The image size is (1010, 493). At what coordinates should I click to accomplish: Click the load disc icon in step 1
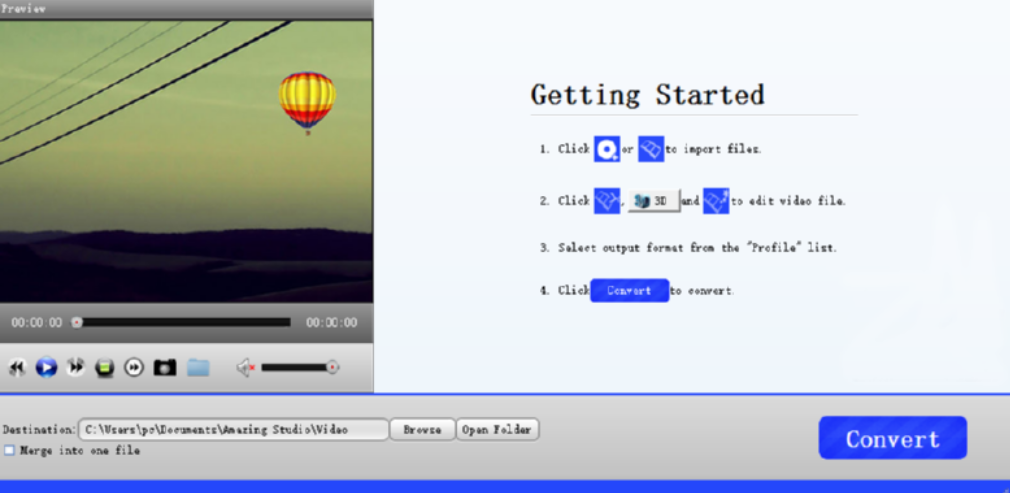pos(607,149)
